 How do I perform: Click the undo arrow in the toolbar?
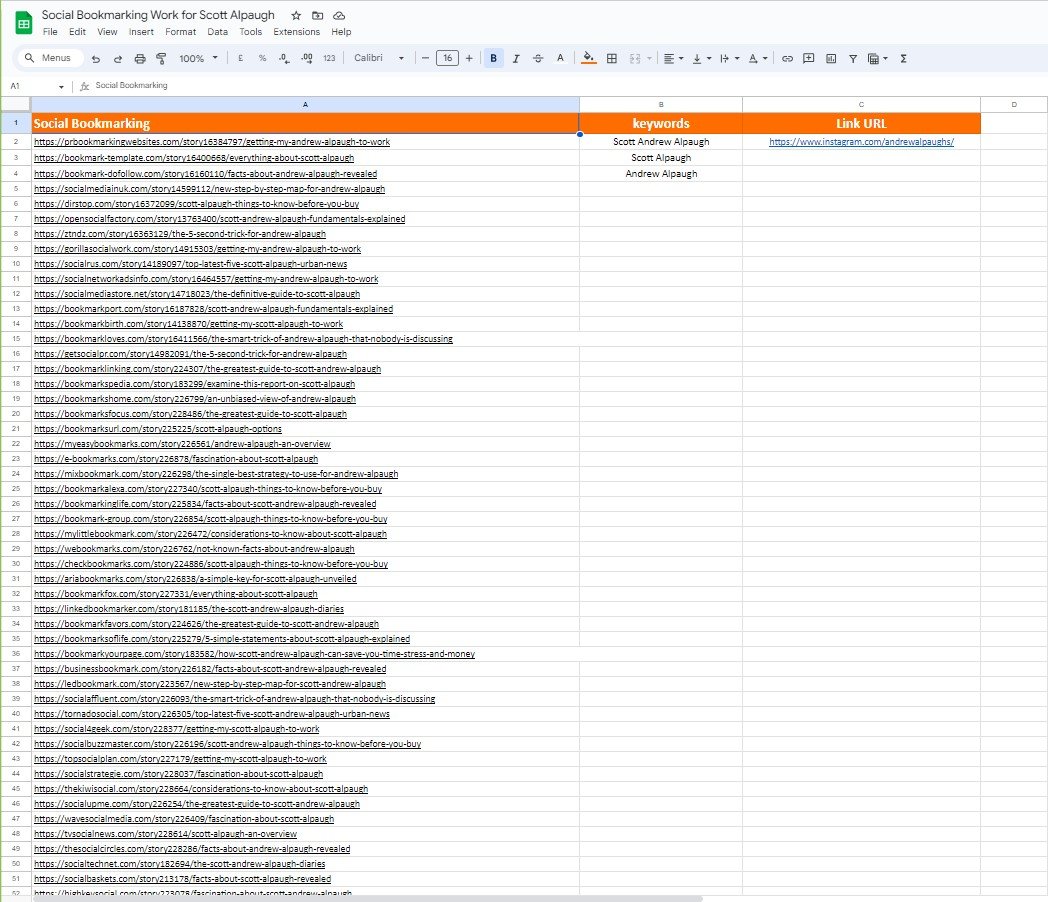(96, 59)
